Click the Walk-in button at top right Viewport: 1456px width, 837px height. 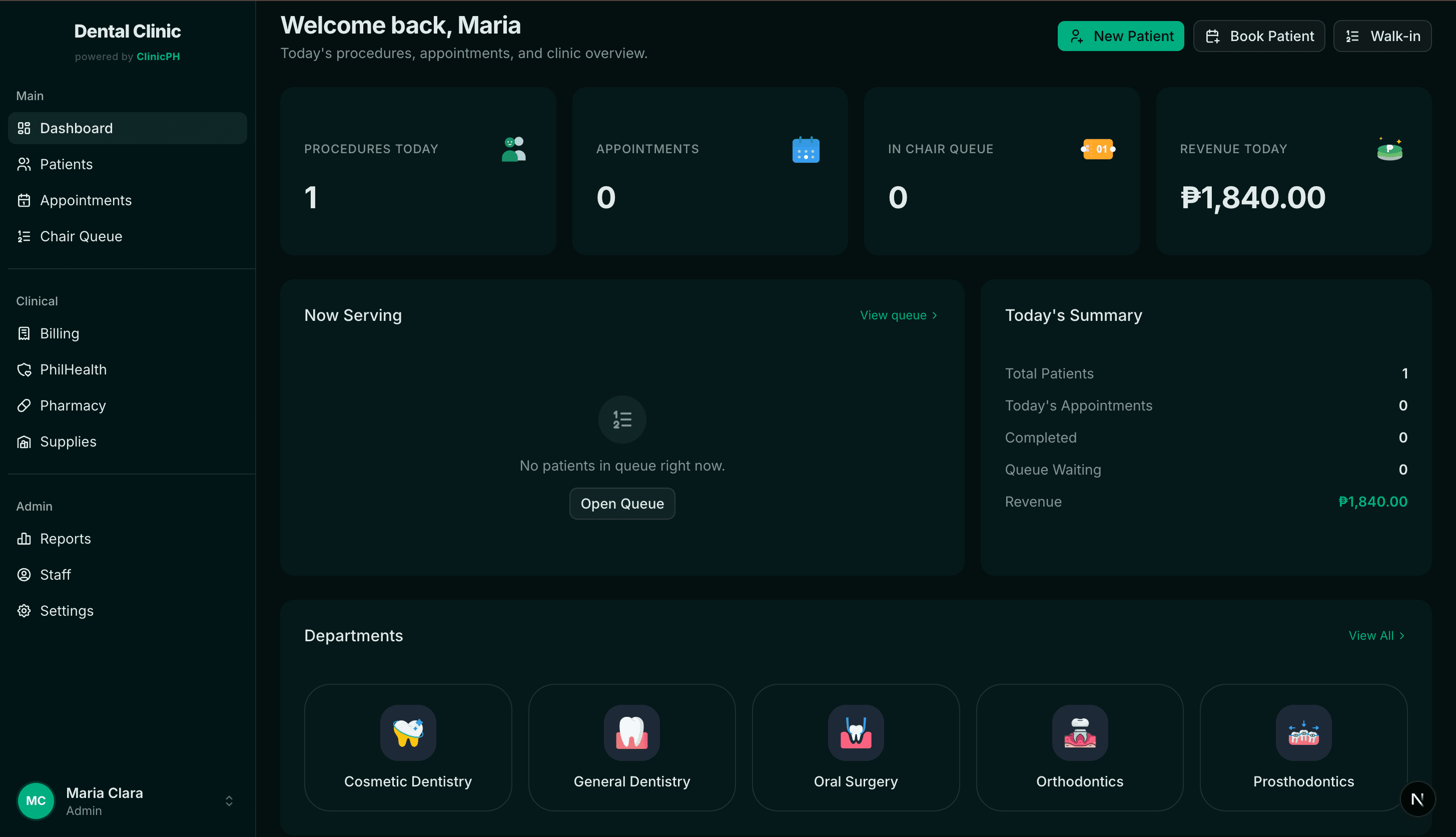coord(1382,36)
